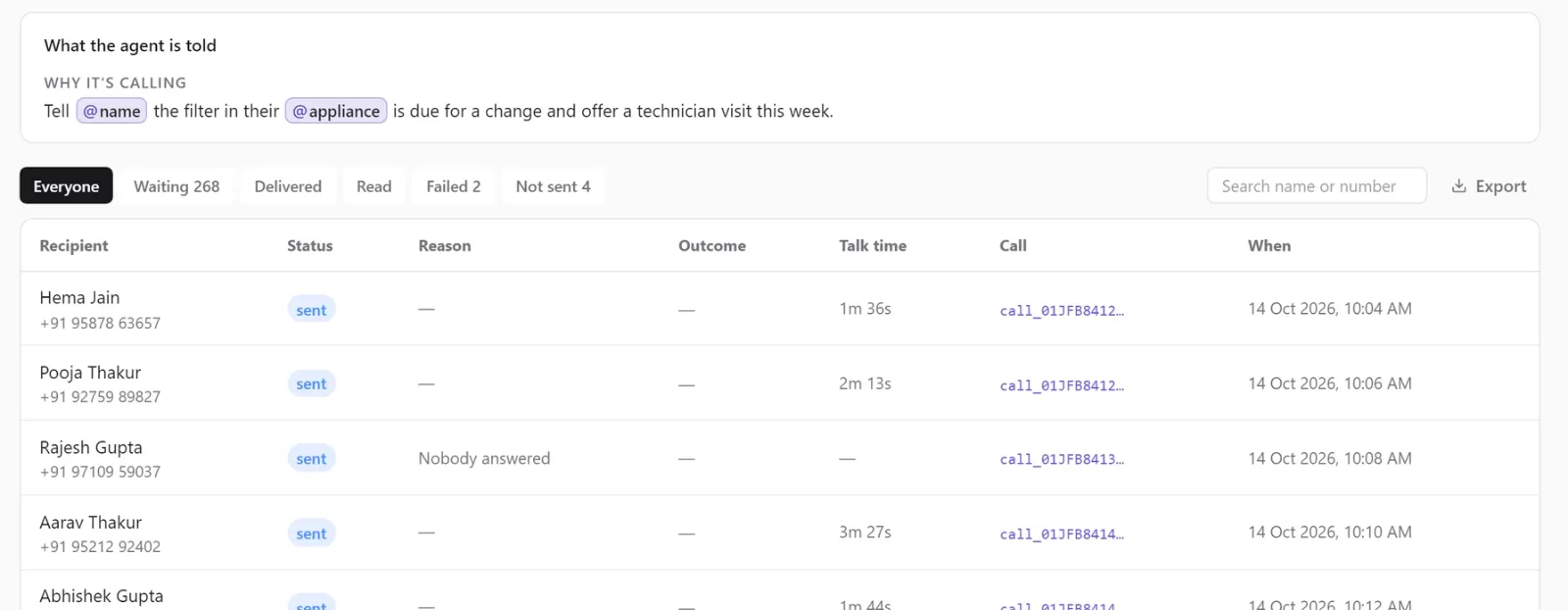This screenshot has width=1568, height=610.
Task: Click the Recipient column header
Action: (x=73, y=245)
